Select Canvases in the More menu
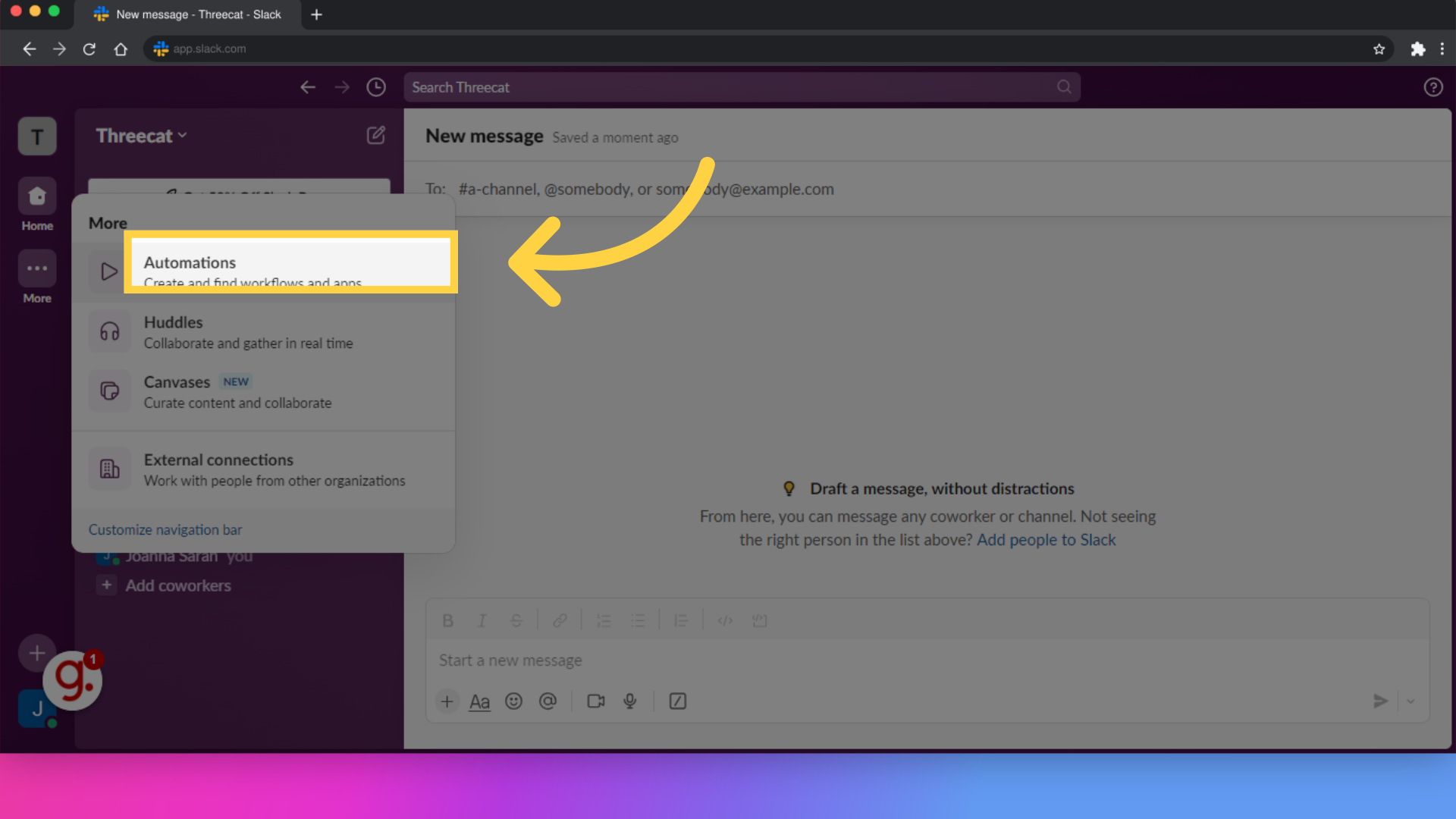 [263, 392]
